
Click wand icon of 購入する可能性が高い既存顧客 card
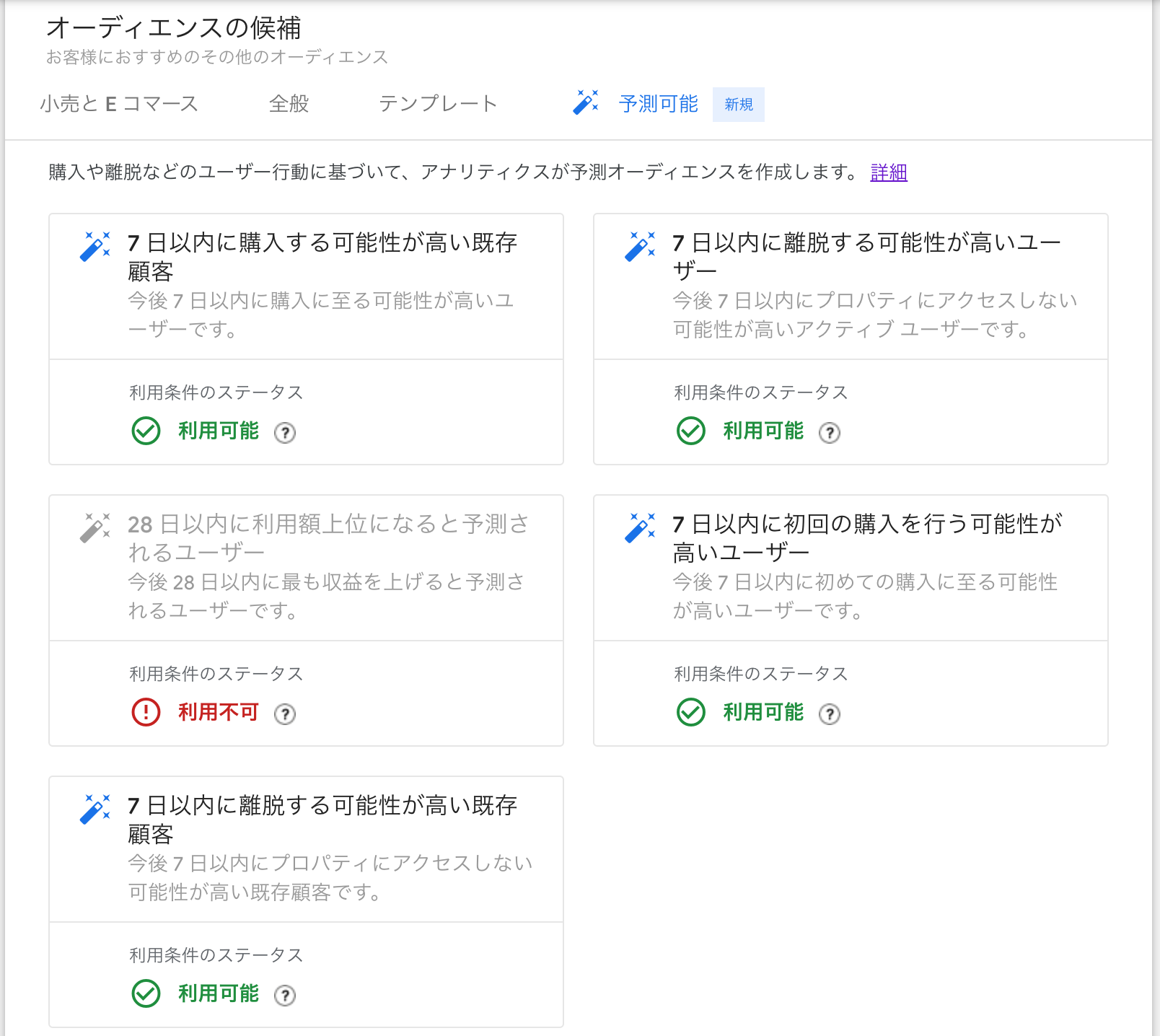click(x=95, y=246)
